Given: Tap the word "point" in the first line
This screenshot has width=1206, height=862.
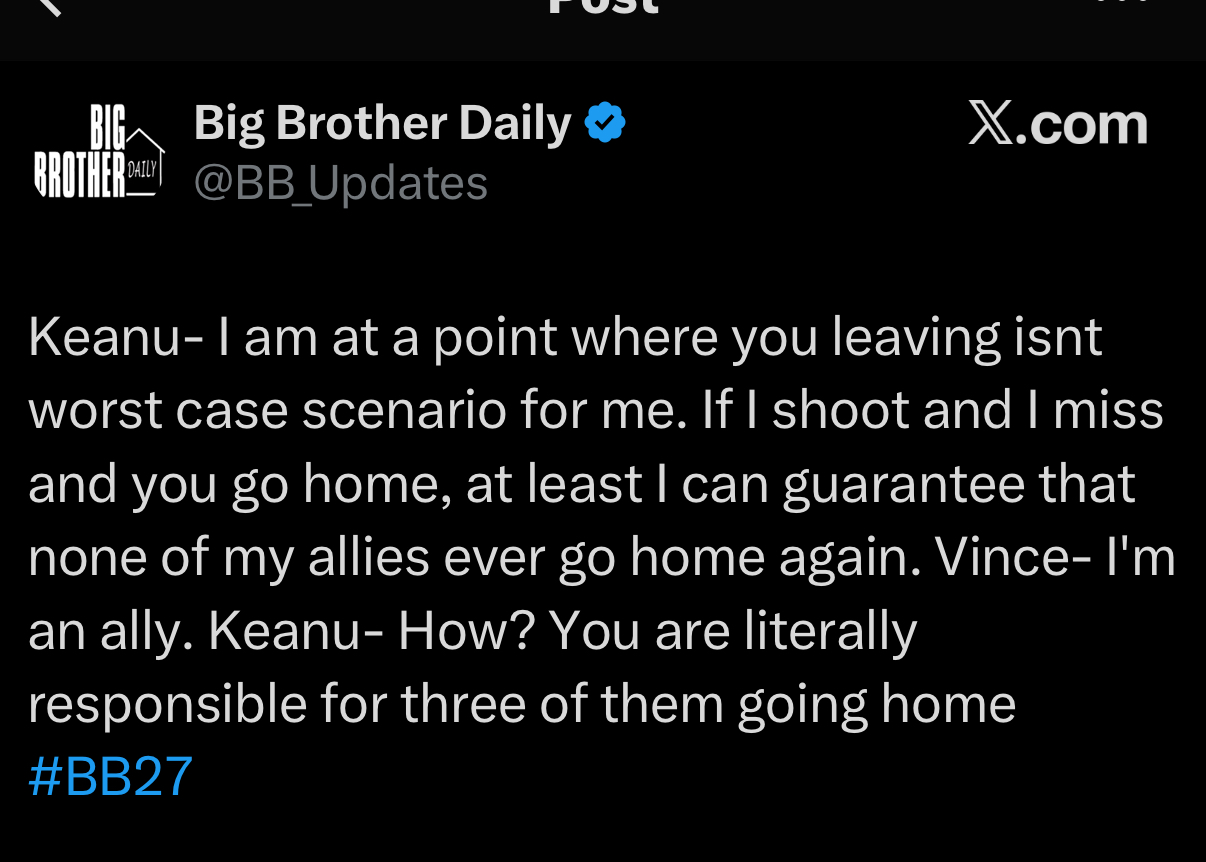Looking at the screenshot, I should click(x=495, y=340).
